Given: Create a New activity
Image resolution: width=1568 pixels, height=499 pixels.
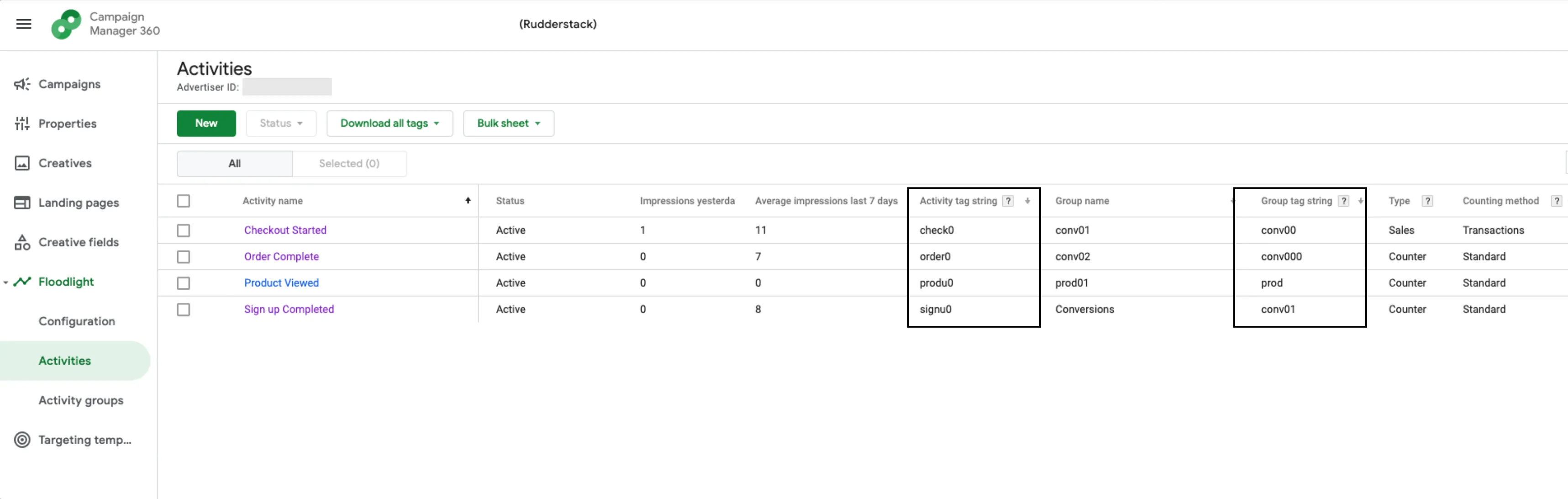Looking at the screenshot, I should pos(206,124).
